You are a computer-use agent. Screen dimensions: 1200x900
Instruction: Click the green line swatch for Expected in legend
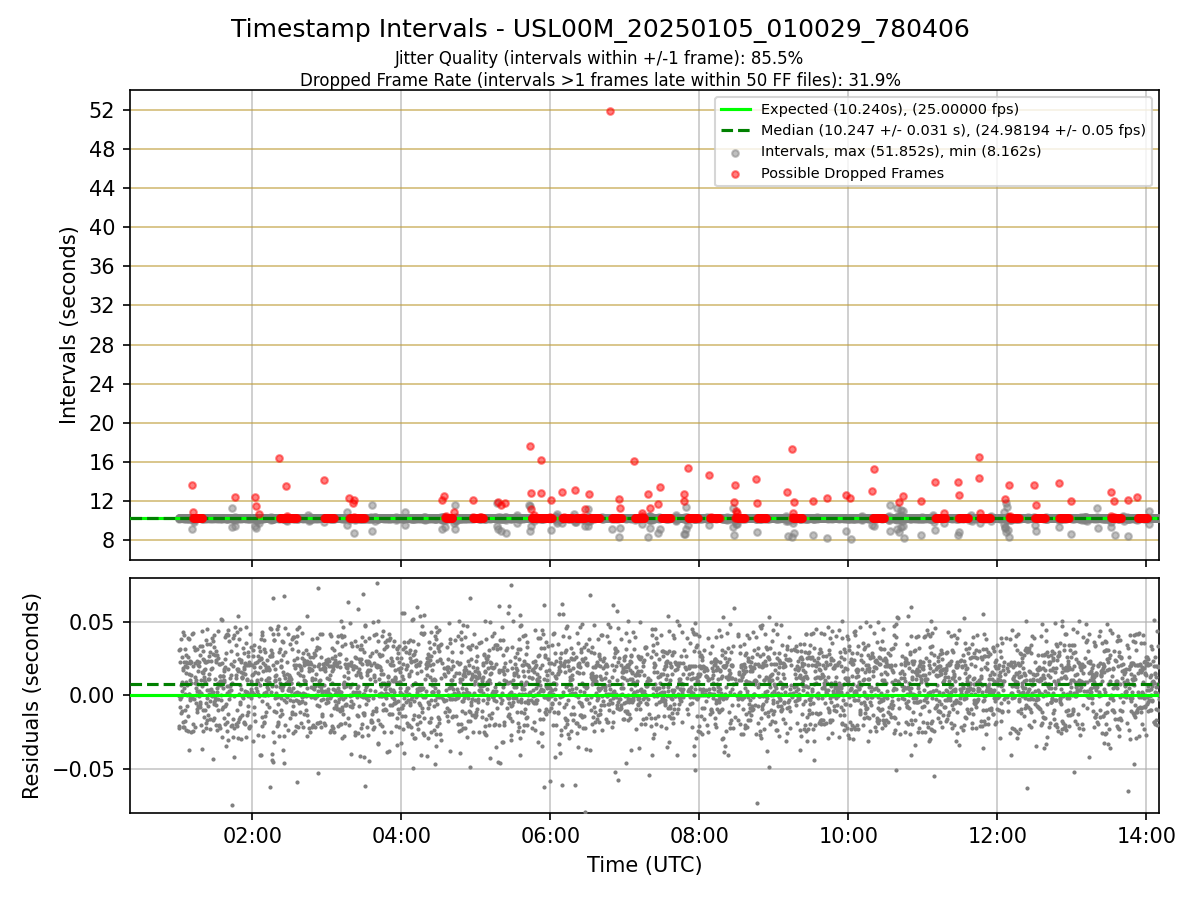click(736, 110)
